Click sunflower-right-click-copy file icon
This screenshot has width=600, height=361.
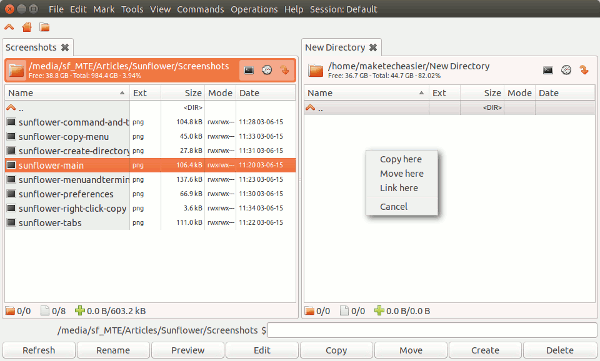[11, 208]
